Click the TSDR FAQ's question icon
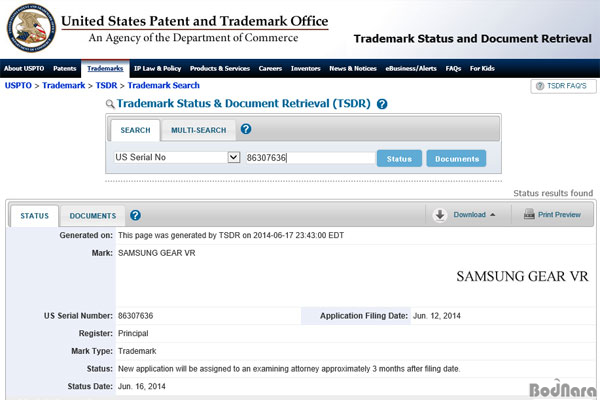Viewport: 600px width, 400px height. (540, 86)
